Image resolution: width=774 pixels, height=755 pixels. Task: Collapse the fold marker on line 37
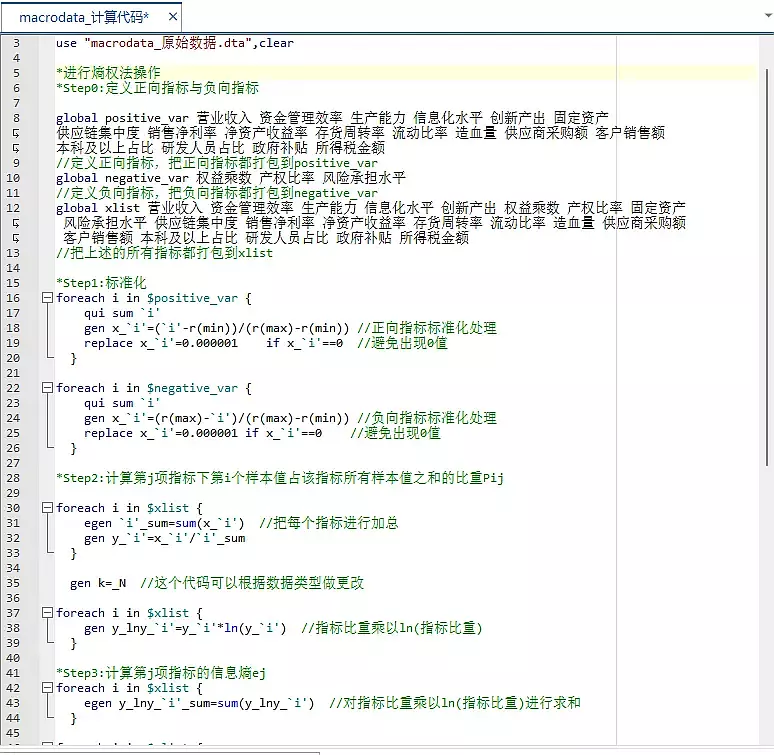point(47,612)
